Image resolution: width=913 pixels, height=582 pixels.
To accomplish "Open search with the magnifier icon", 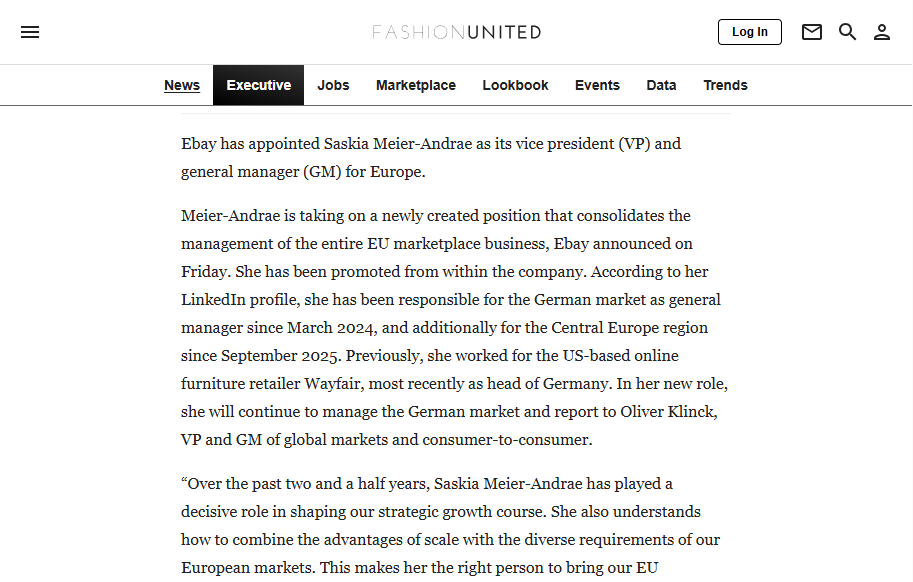I will [x=847, y=32].
